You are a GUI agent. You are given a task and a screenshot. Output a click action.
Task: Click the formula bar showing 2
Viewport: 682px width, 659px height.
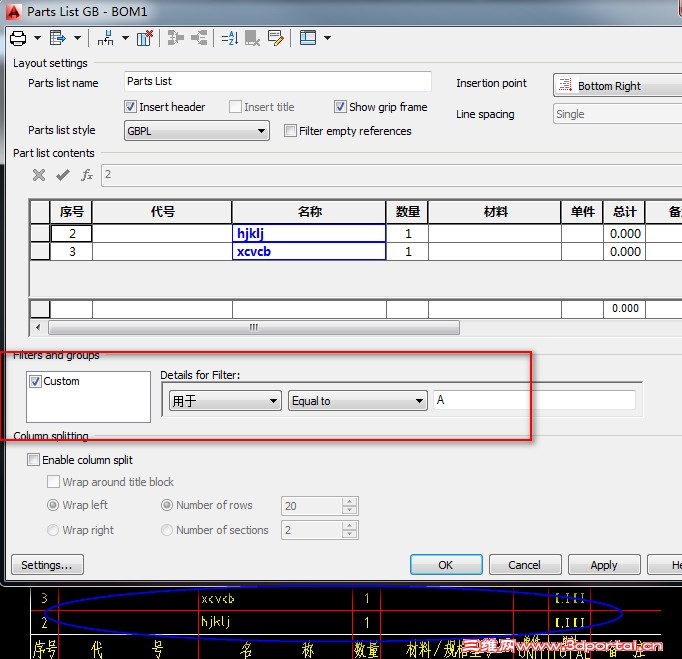[391, 175]
